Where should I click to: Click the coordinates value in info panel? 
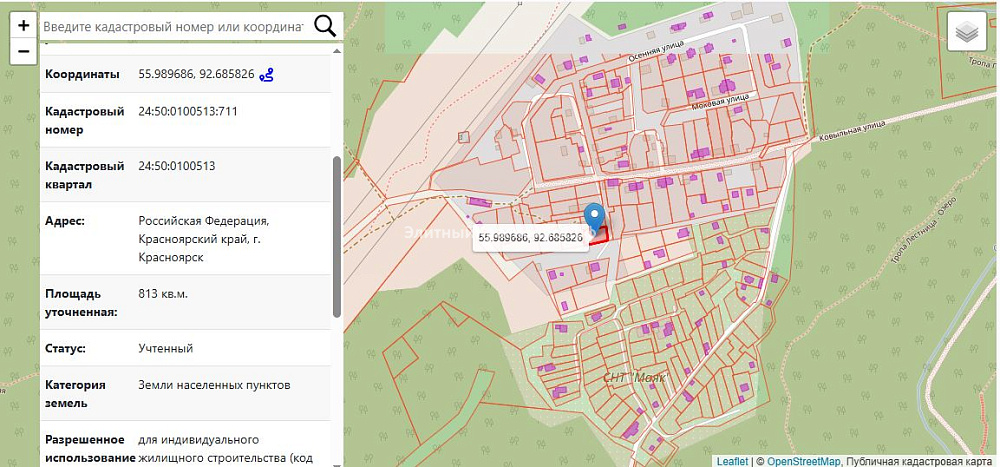(x=195, y=75)
